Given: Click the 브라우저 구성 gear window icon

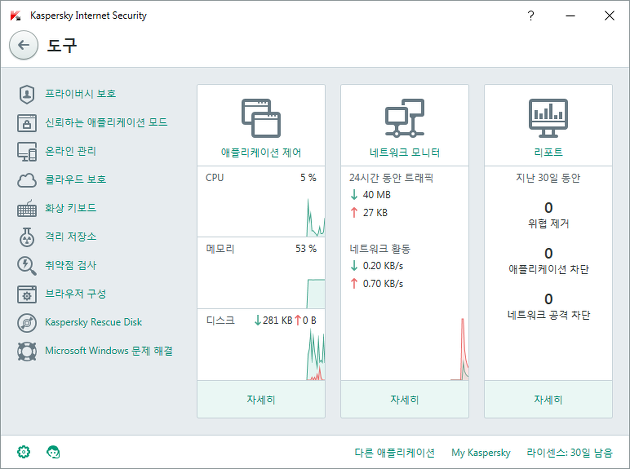Looking at the screenshot, I should point(27,294).
